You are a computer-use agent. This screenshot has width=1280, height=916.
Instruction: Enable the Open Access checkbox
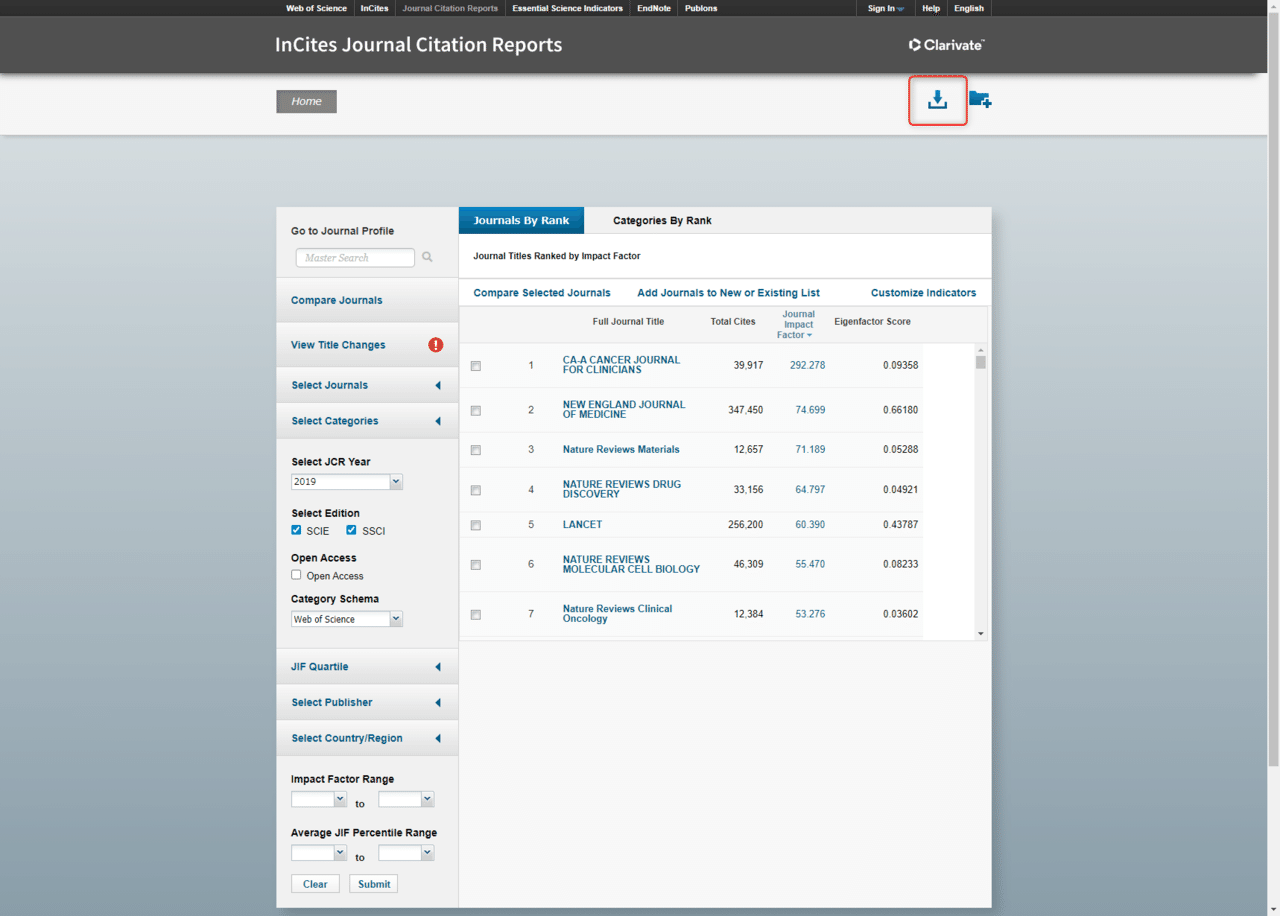(296, 575)
